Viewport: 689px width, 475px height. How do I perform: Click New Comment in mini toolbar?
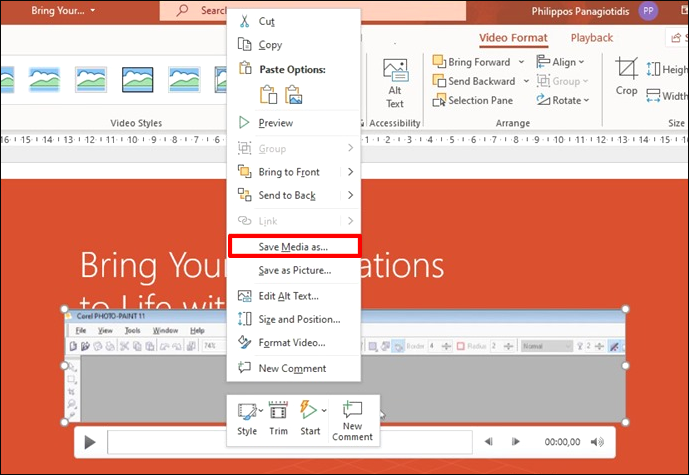pos(352,418)
